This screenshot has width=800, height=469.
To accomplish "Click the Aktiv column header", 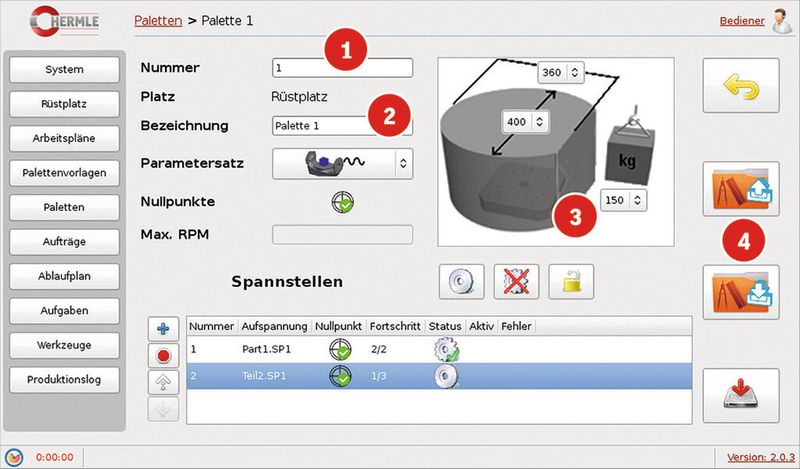I will click(x=482, y=326).
